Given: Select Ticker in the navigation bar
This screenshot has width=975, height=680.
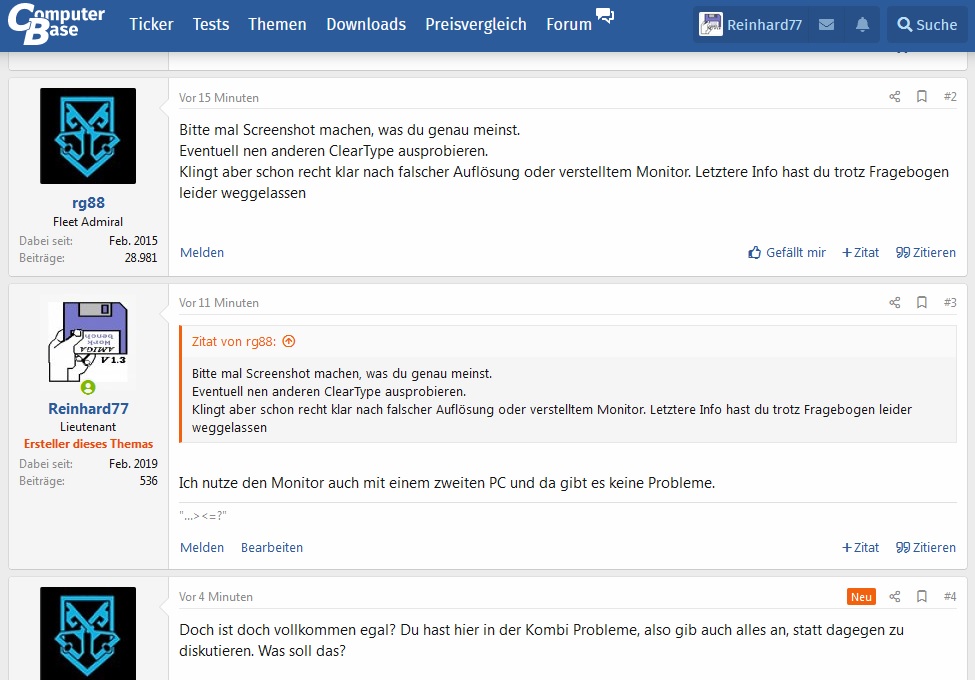Looking at the screenshot, I should point(151,24).
